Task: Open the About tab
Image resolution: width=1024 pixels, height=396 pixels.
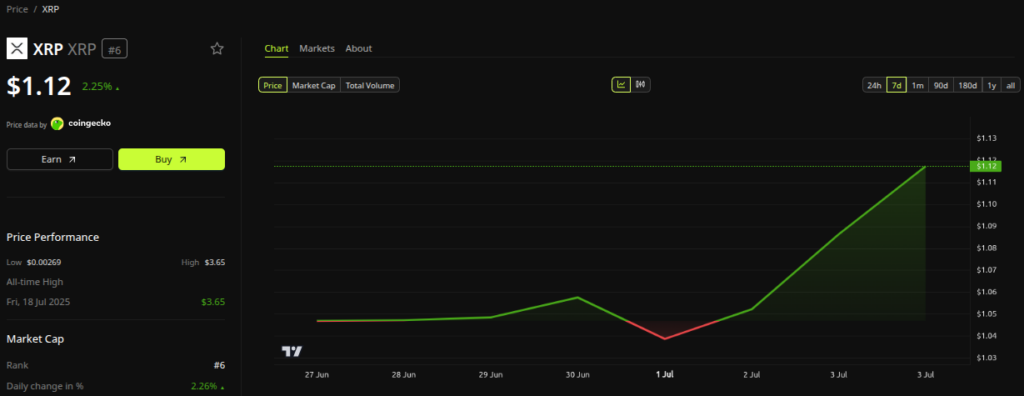Action: tap(359, 48)
